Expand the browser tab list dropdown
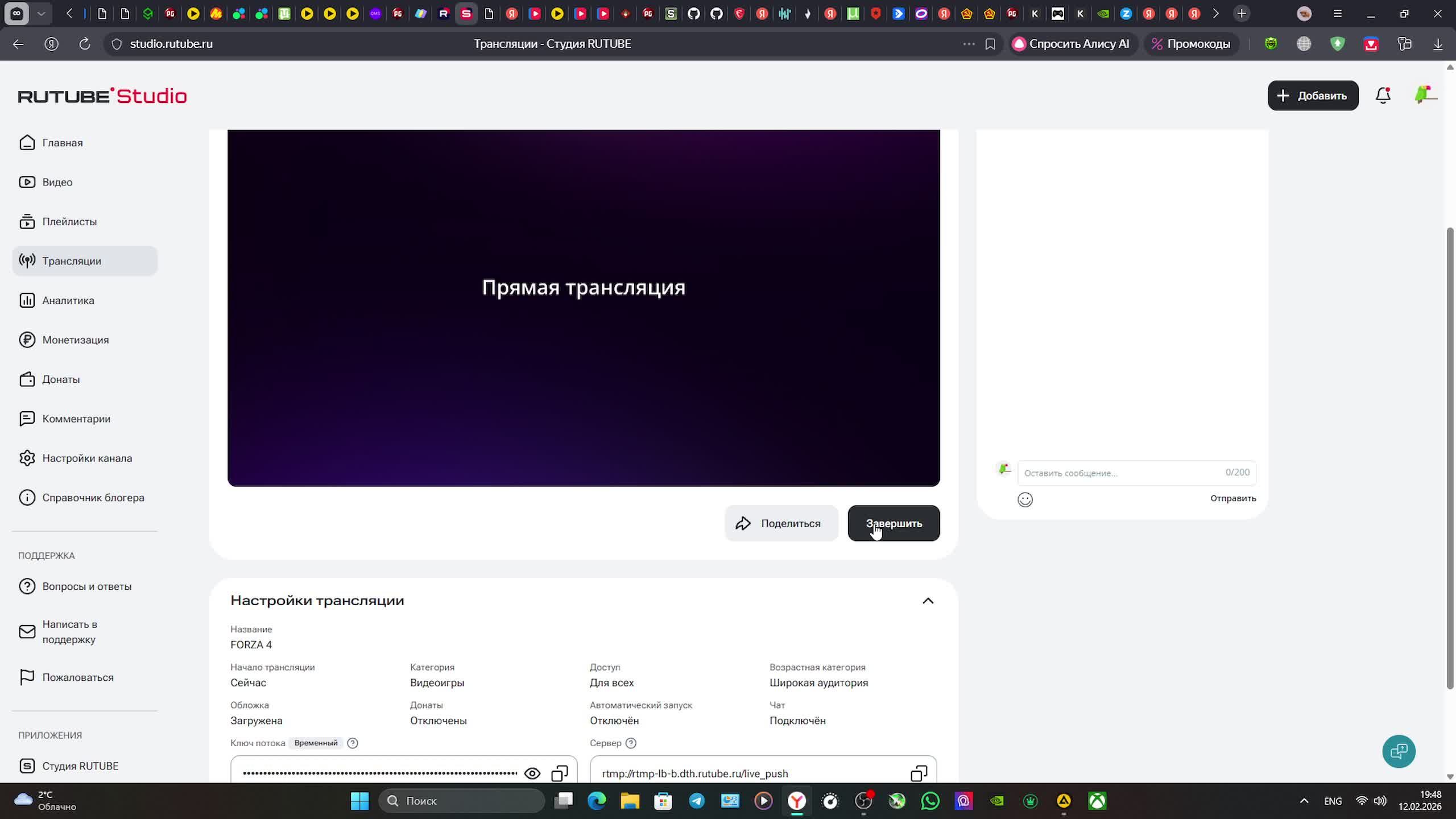 pos(41,14)
